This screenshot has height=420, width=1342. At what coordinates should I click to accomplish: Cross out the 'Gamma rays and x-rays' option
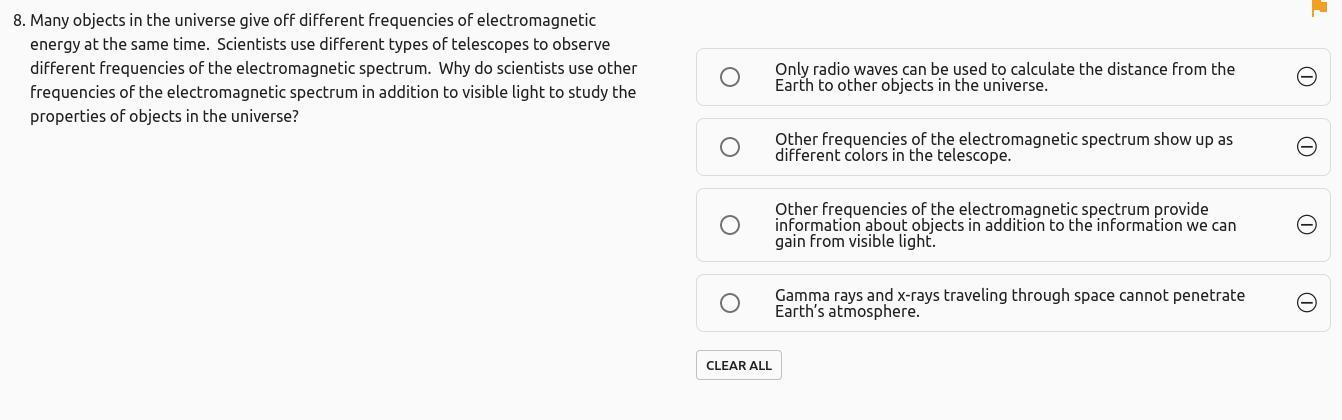(x=1306, y=303)
